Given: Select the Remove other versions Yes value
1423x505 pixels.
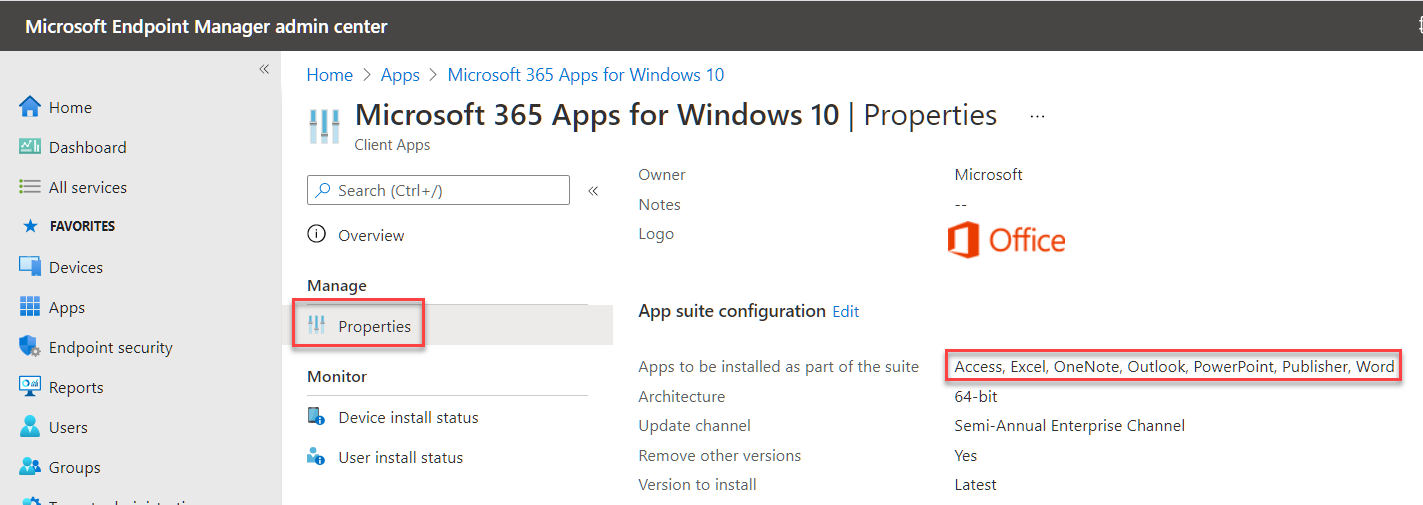Looking at the screenshot, I should click(966, 455).
